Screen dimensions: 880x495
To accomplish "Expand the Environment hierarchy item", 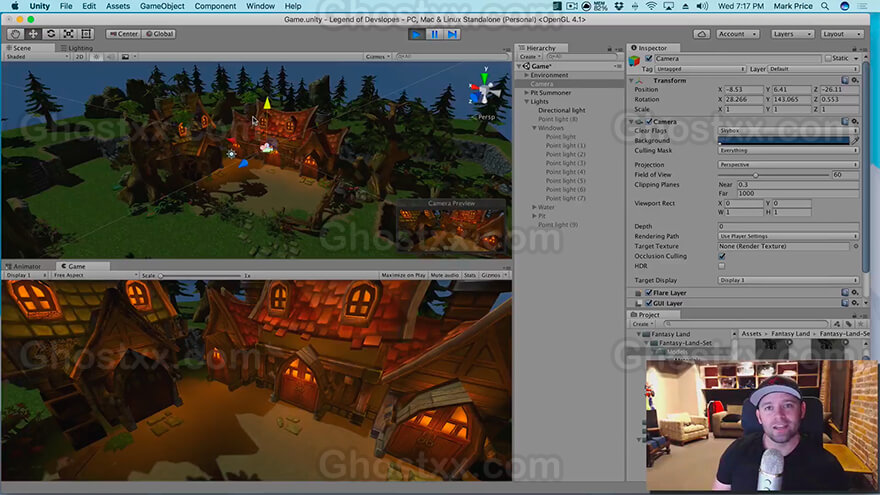I will (526, 75).
